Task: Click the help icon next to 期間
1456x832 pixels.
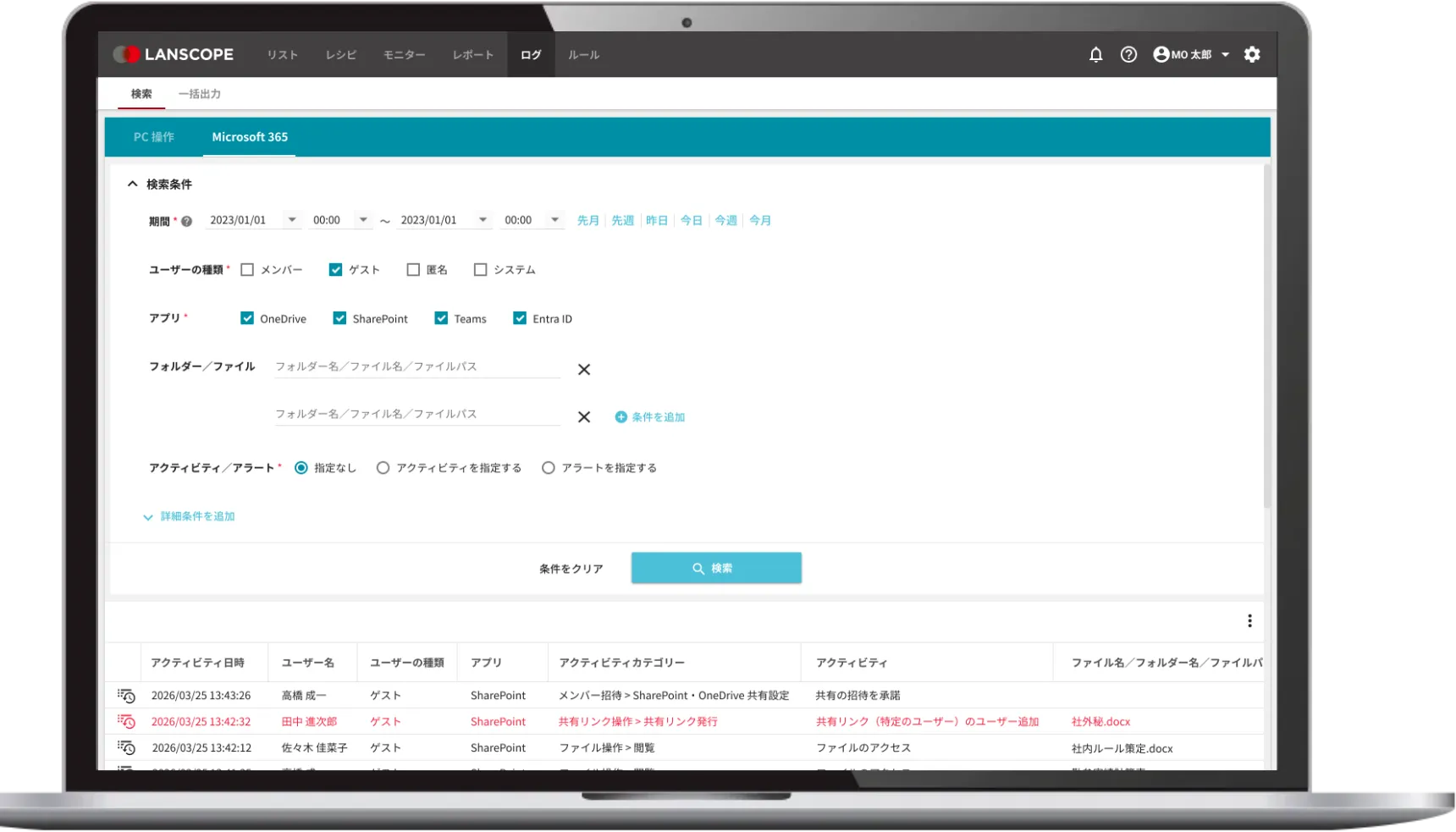Action: pyautogui.click(x=185, y=220)
